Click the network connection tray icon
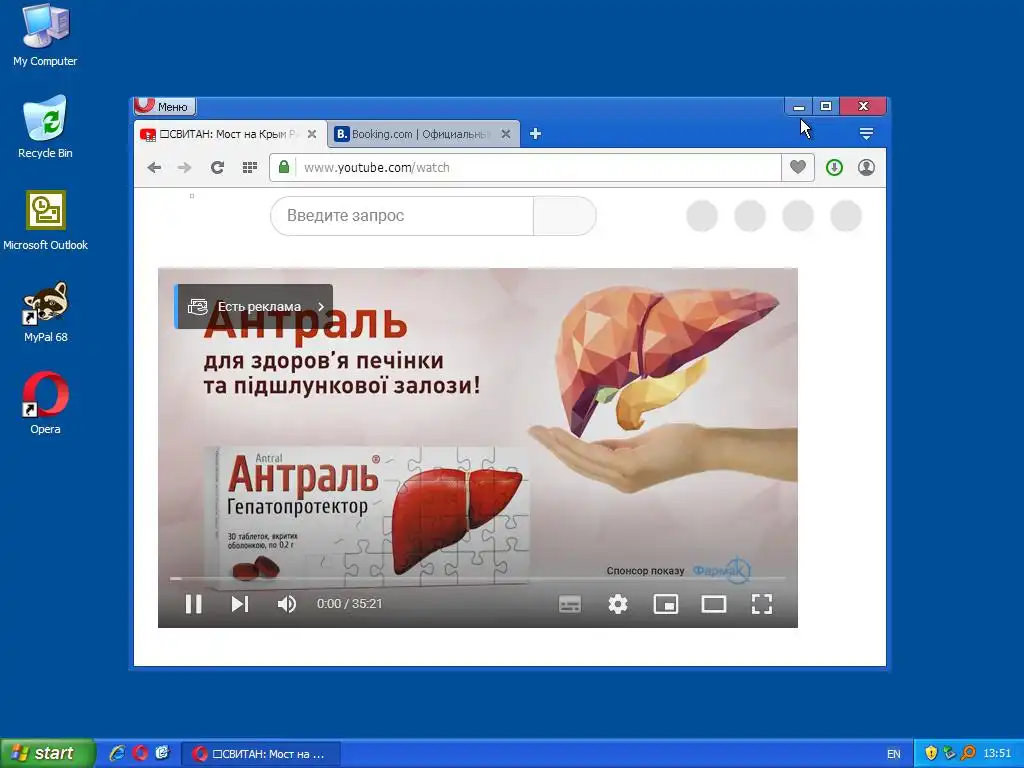This screenshot has width=1024, height=768. [949, 753]
